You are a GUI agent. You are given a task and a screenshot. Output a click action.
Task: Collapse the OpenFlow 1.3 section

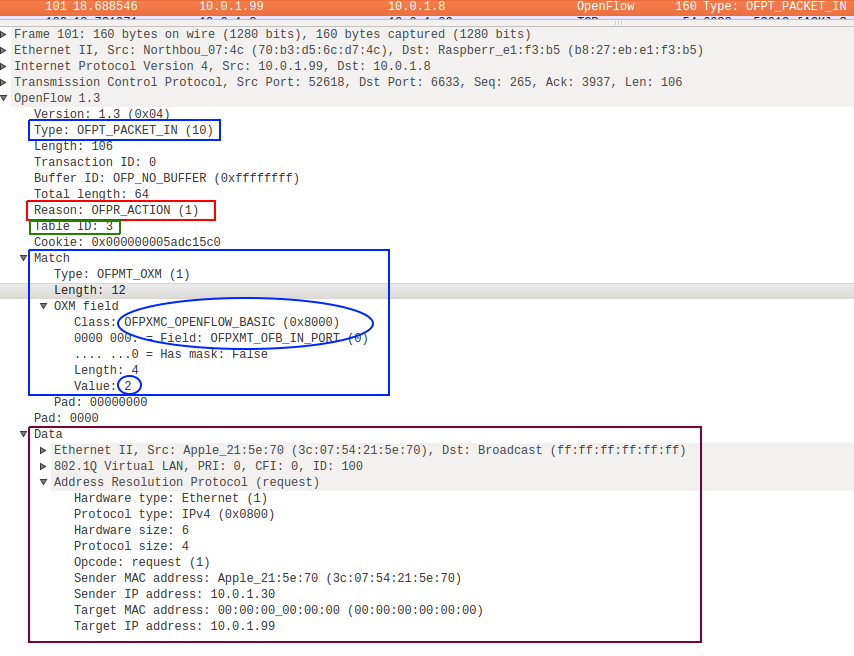click(x=6, y=98)
